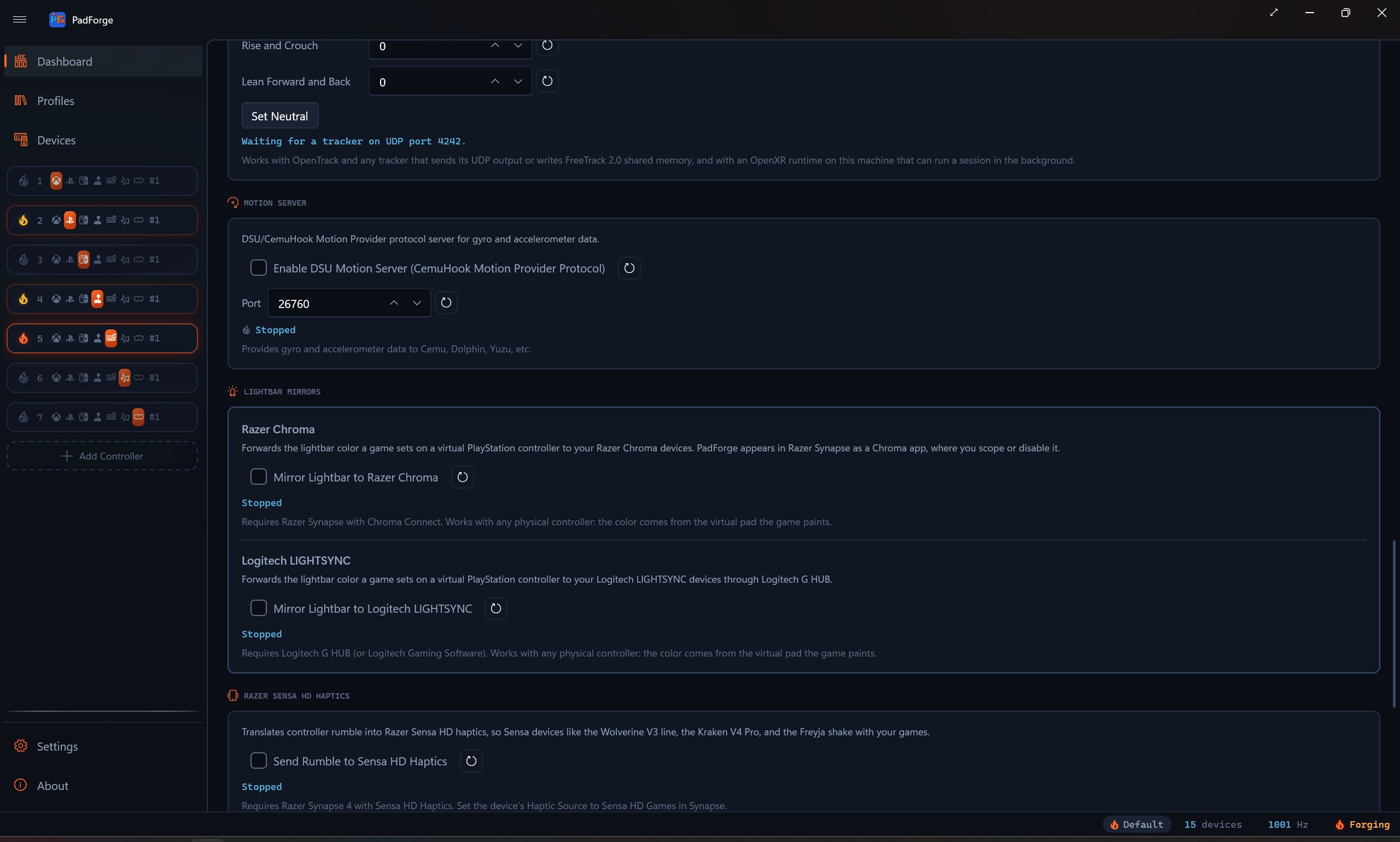Decrease the Rise and Crouch value
This screenshot has height=842, width=1400.
518,45
